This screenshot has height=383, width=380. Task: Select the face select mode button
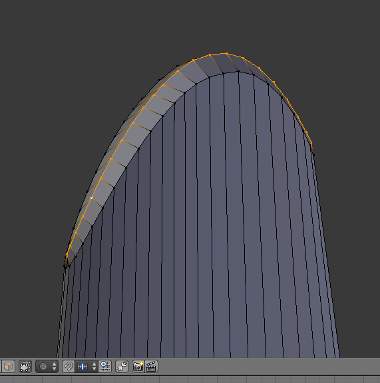8,367
